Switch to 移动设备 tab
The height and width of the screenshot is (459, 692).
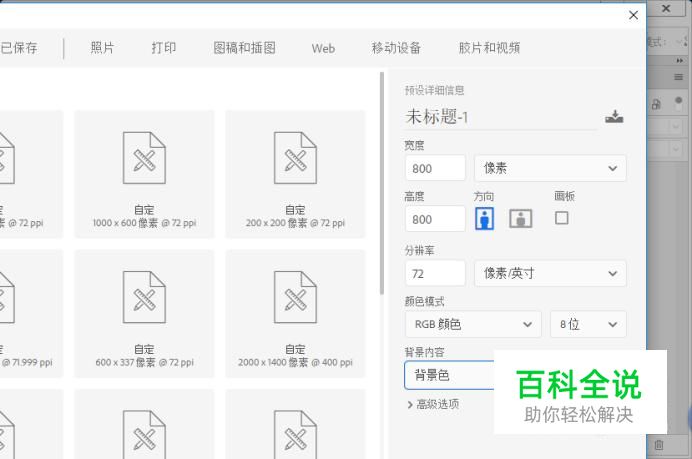(396, 48)
